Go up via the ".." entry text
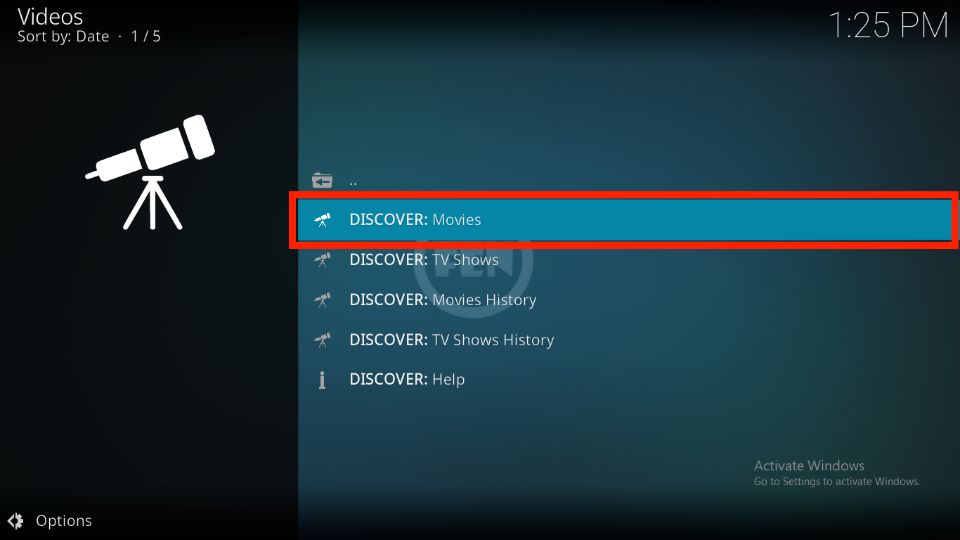This screenshot has height=540, width=960. [353, 182]
